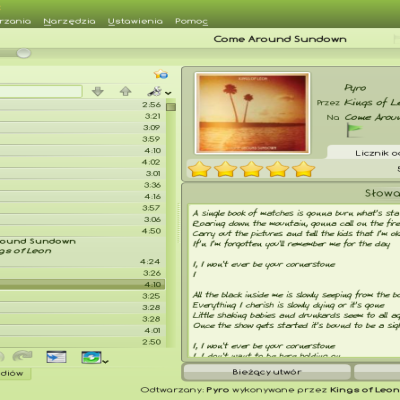Viewport: 400px width, 400px height.
Task: Open the playlist search wrench tools icon
Action: pyautogui.click(x=155, y=91)
